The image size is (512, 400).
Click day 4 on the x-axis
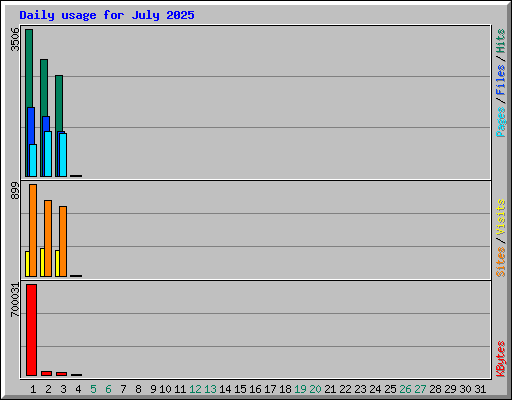pyautogui.click(x=78, y=389)
